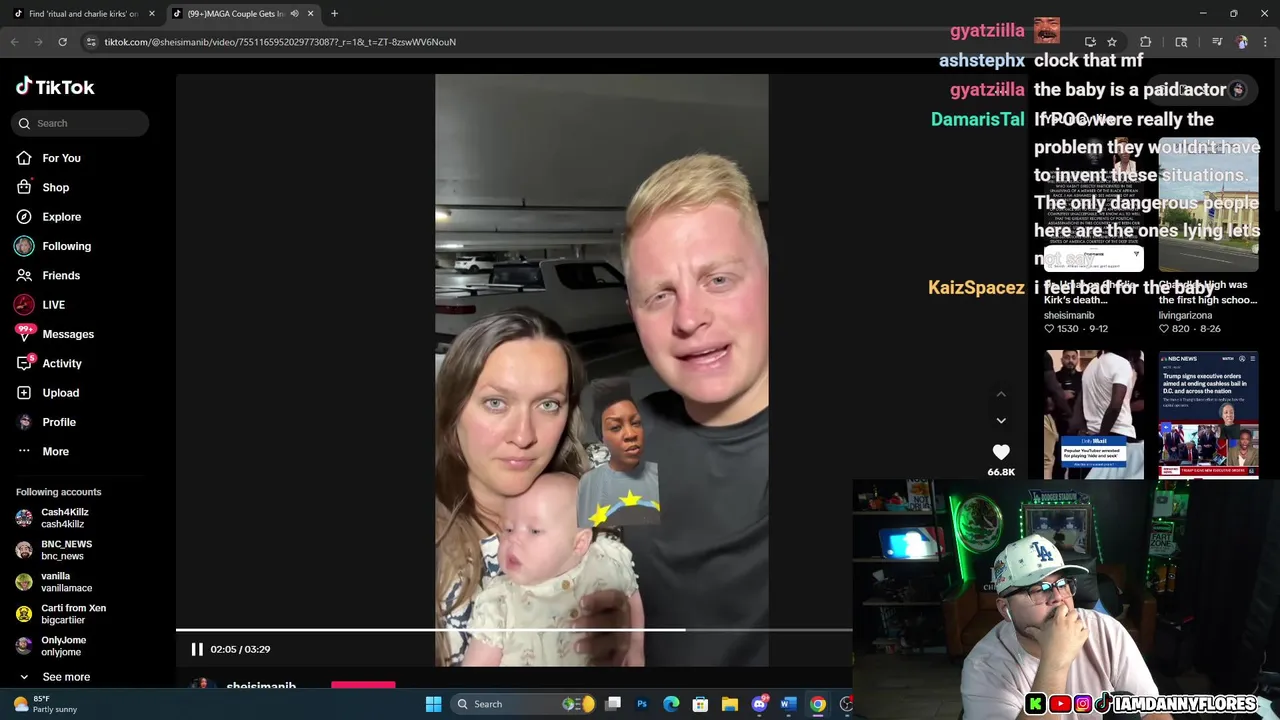Open the media controls music-note icon
1280x720 pixels.
pyautogui.click(x=1217, y=42)
